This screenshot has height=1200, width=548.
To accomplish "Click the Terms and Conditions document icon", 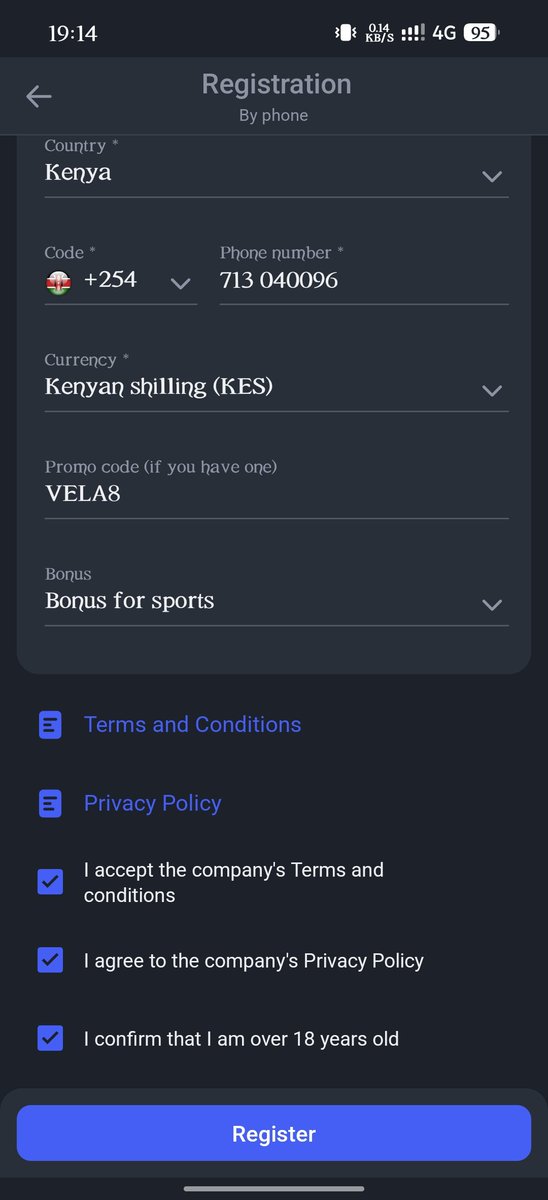I will pyautogui.click(x=50, y=725).
